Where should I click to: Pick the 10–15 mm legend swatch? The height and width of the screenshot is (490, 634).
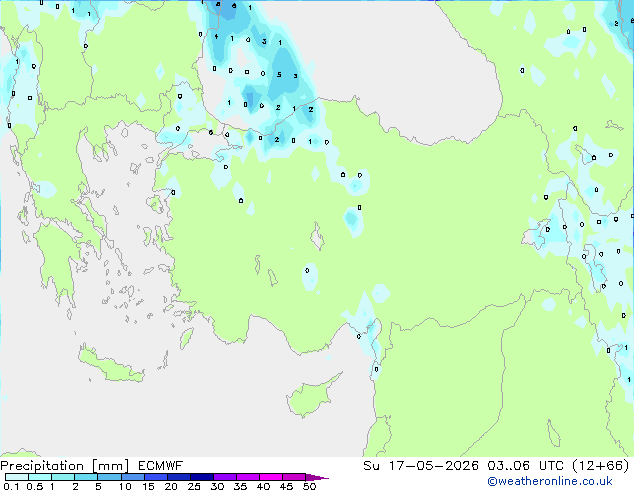pos(132,477)
